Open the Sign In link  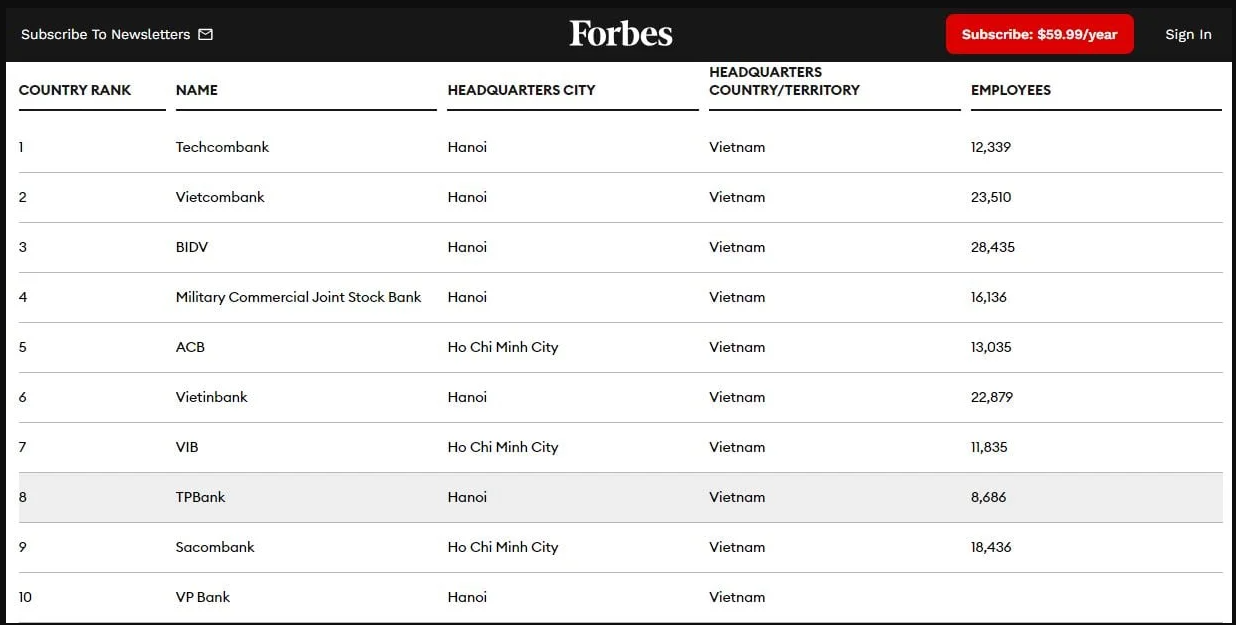coord(1188,34)
